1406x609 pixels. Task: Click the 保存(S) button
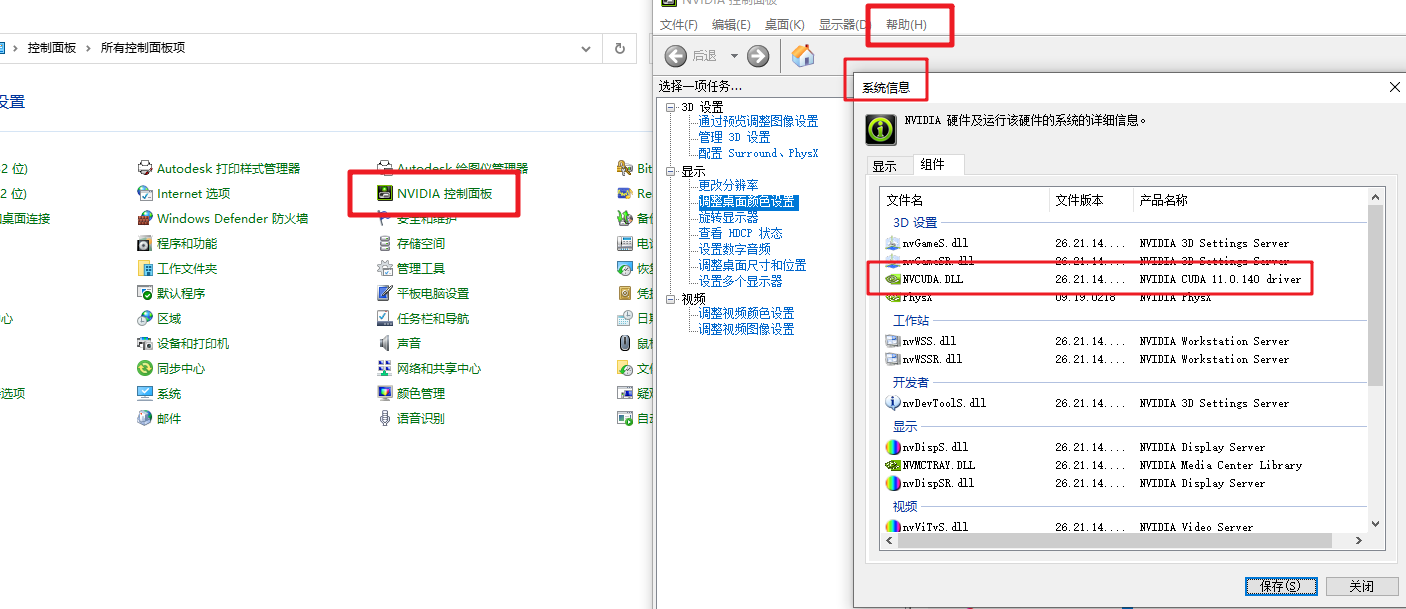point(1281,586)
